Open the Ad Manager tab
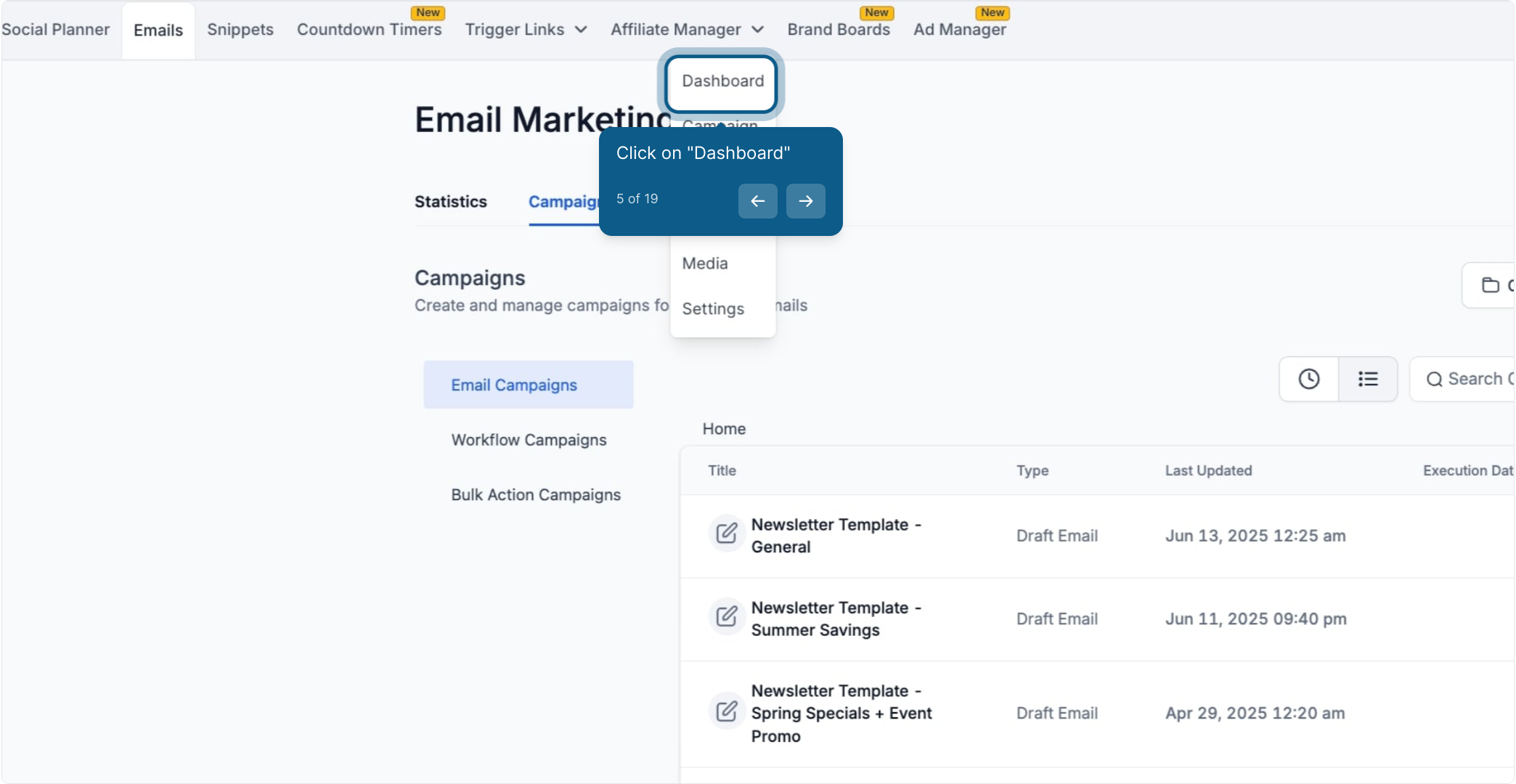Image resolution: width=1516 pixels, height=784 pixels. coord(960,30)
